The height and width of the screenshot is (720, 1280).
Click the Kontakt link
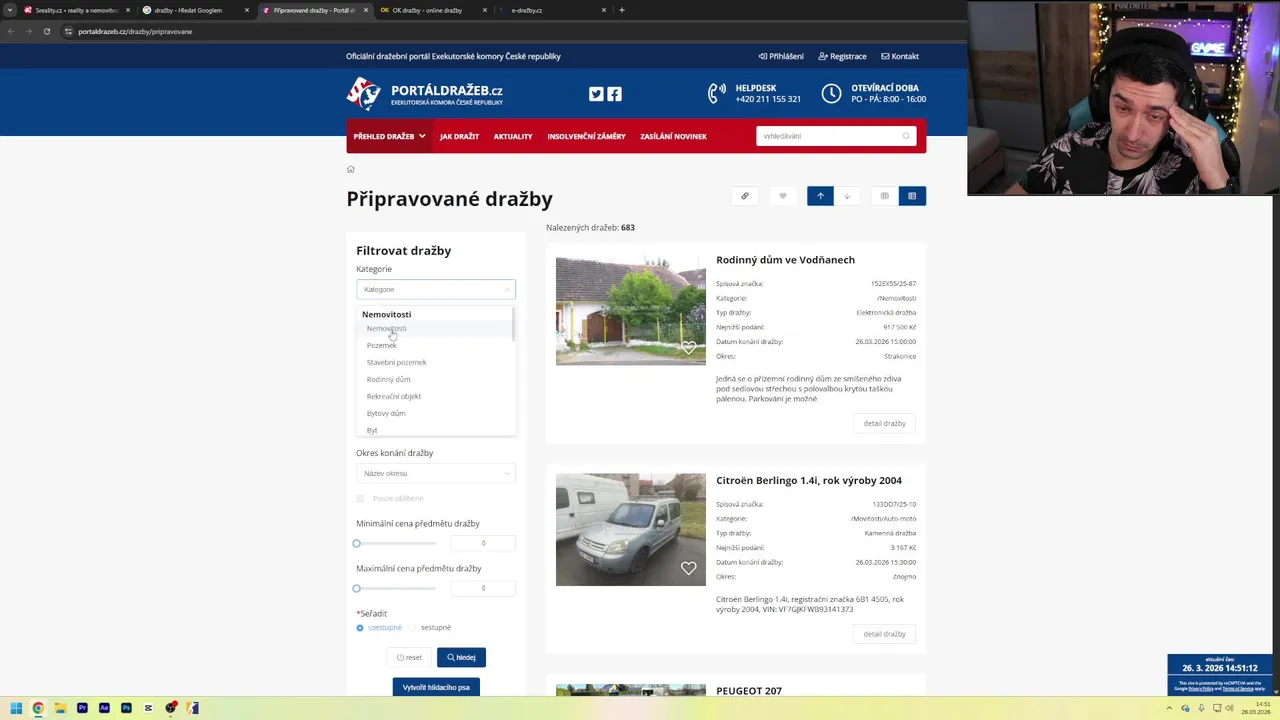click(900, 56)
